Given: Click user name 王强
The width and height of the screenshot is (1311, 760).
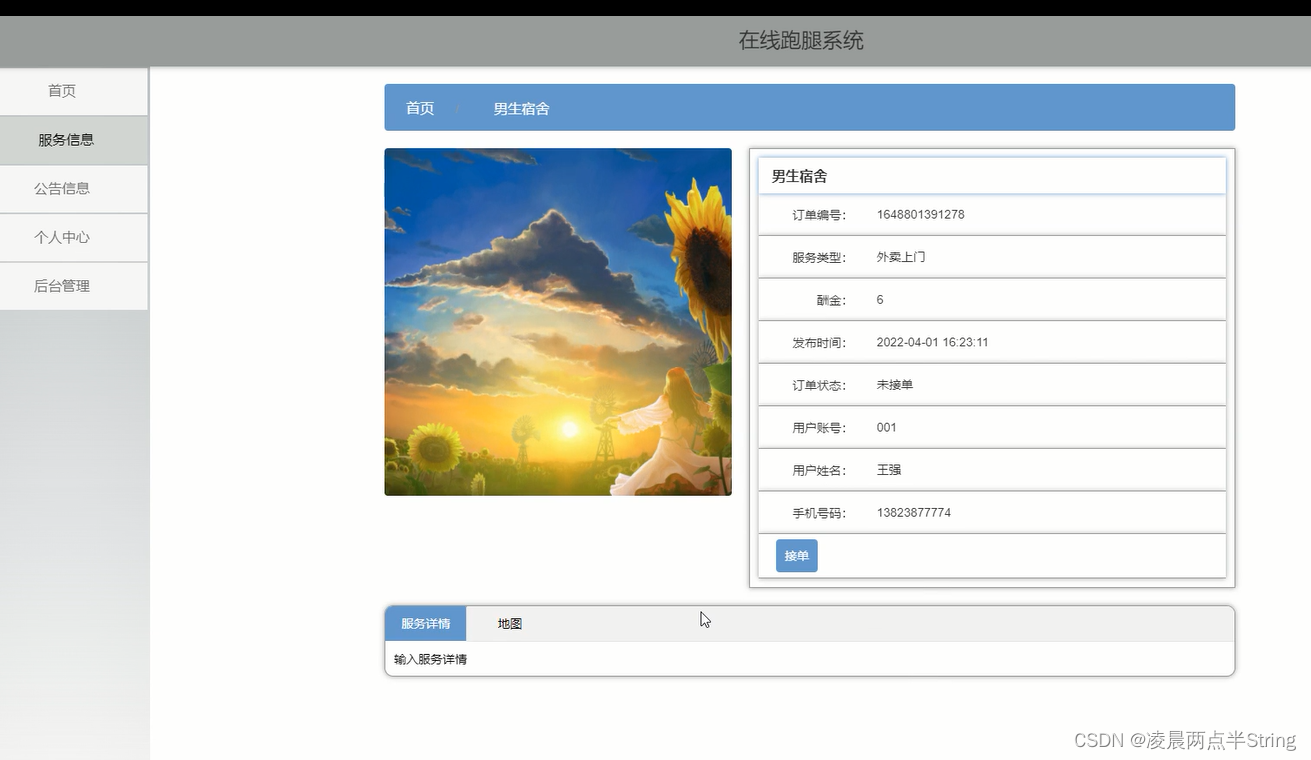Looking at the screenshot, I should pos(889,470).
